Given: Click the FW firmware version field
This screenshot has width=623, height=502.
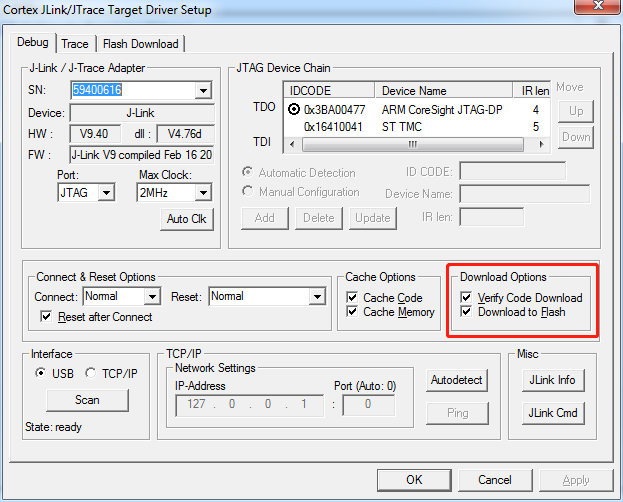Looking at the screenshot, I should [142, 155].
